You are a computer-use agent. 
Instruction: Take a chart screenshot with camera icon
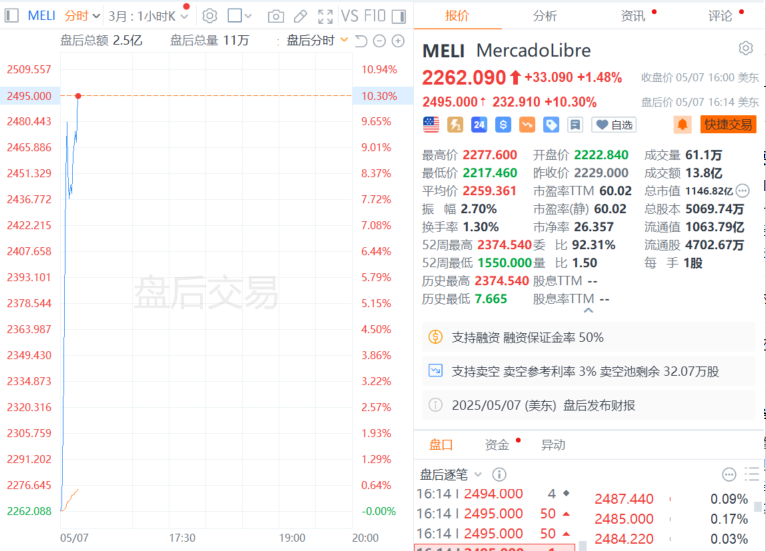click(x=276, y=17)
